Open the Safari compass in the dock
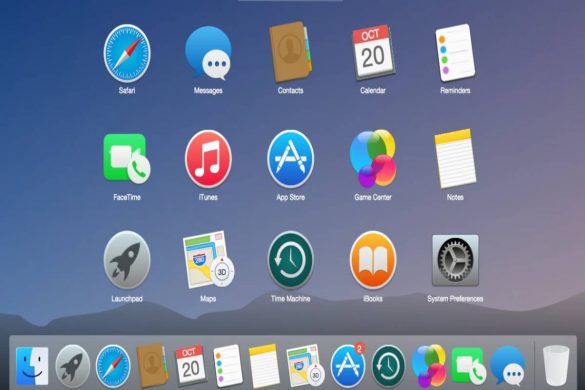This screenshot has height=390, width=585. pos(113,366)
